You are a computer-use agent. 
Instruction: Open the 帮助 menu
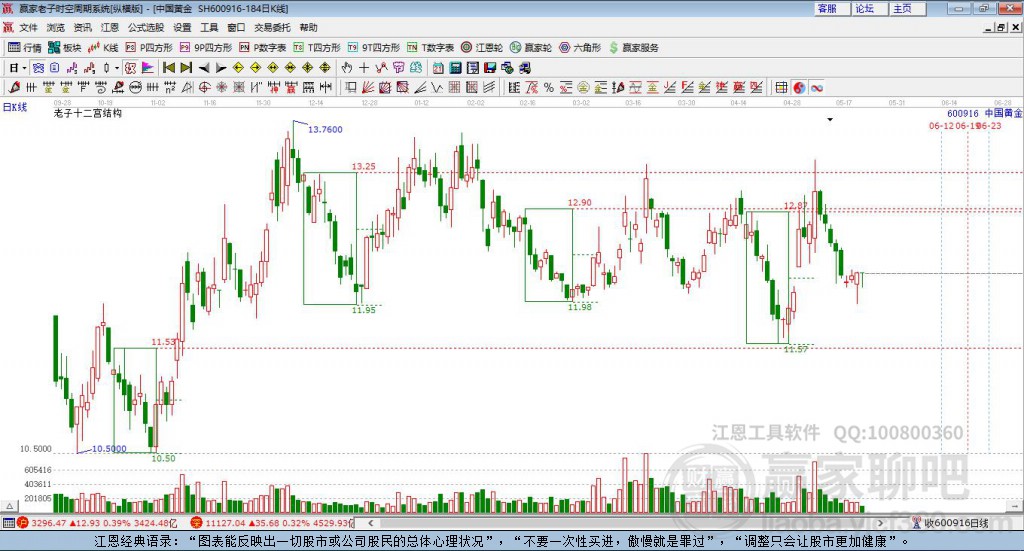tap(308, 27)
